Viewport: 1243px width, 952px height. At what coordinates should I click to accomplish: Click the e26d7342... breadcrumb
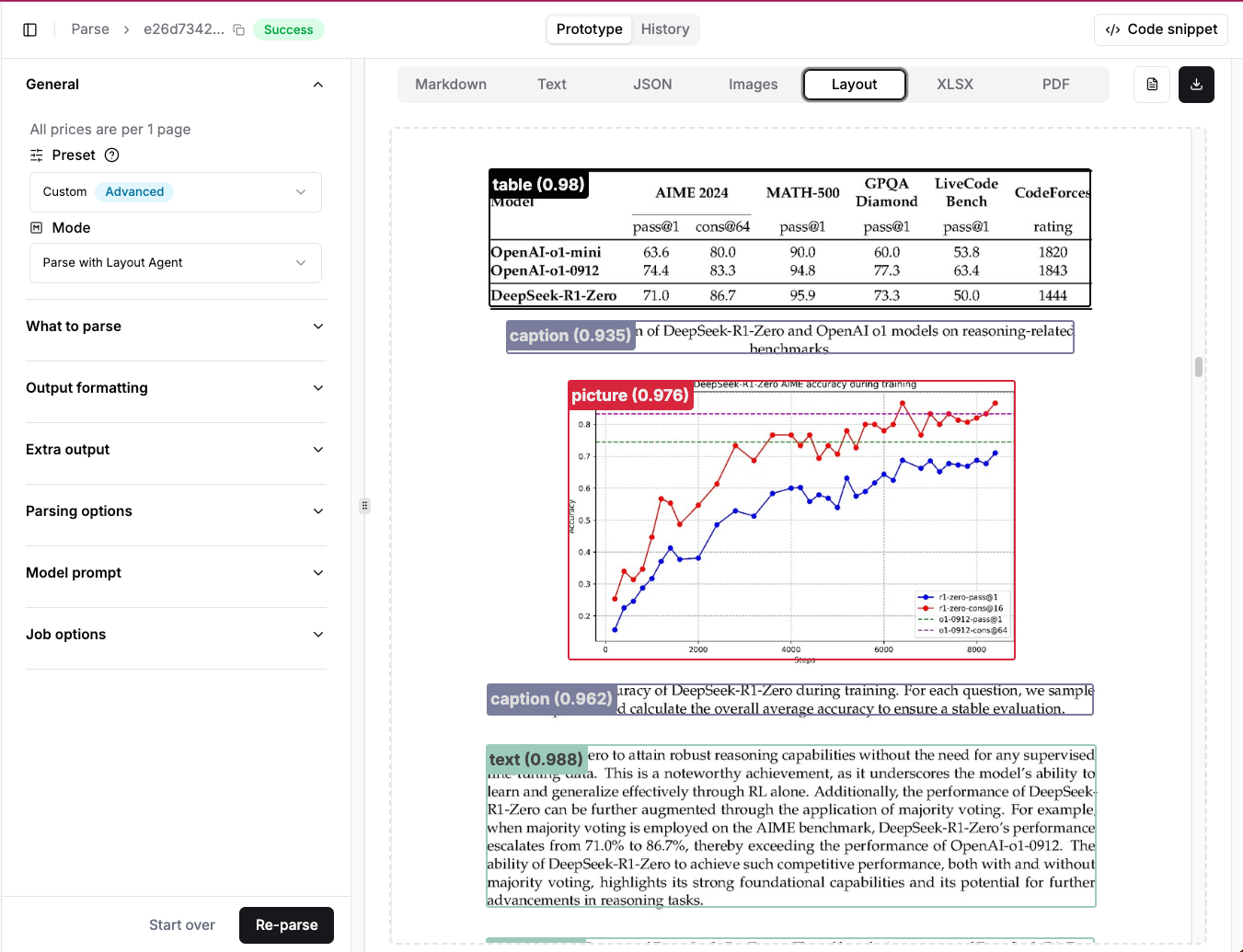[184, 29]
